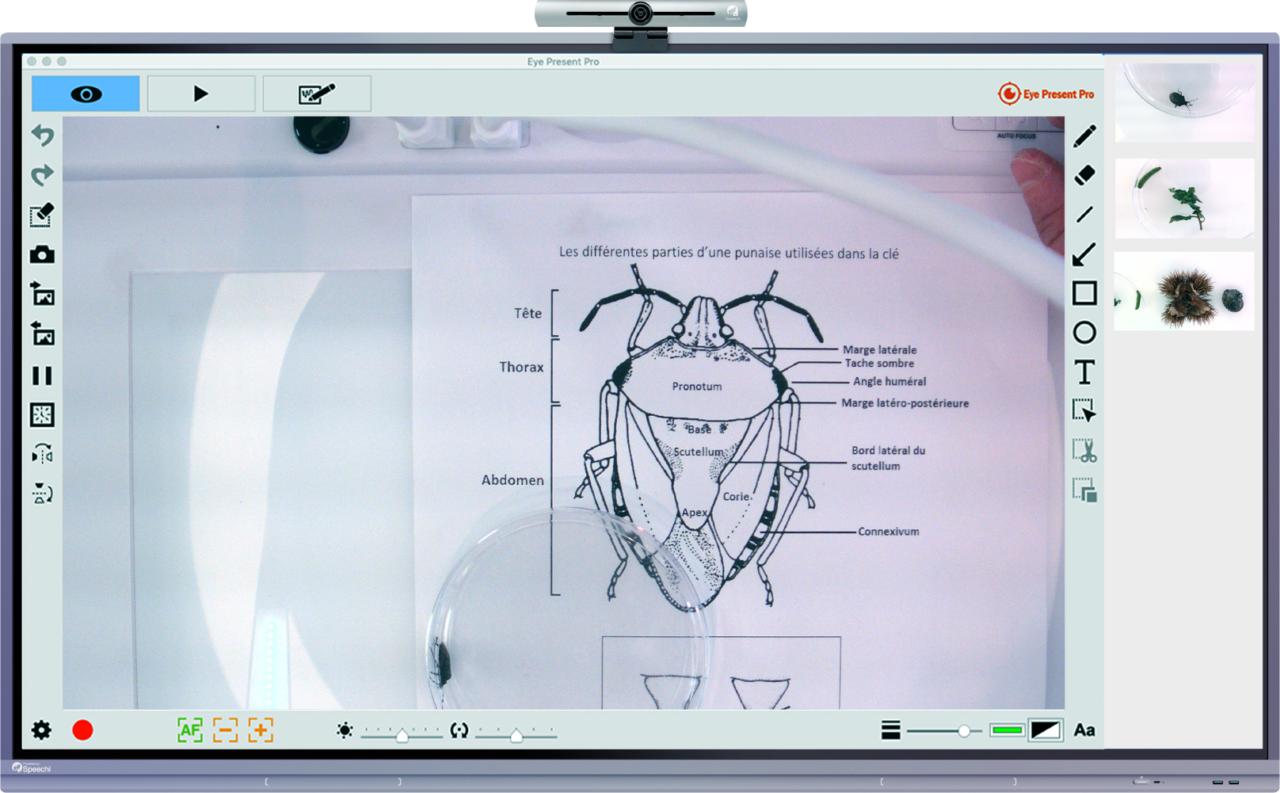Start recording with the red button
The width and height of the screenshot is (1280, 793).
click(x=84, y=730)
